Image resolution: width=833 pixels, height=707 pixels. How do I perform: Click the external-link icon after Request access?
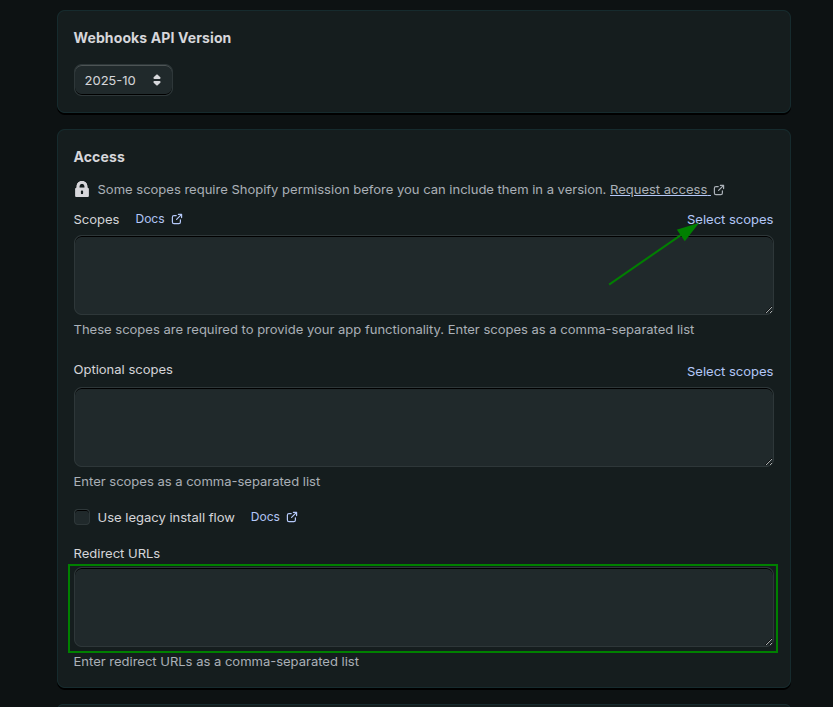(x=717, y=188)
